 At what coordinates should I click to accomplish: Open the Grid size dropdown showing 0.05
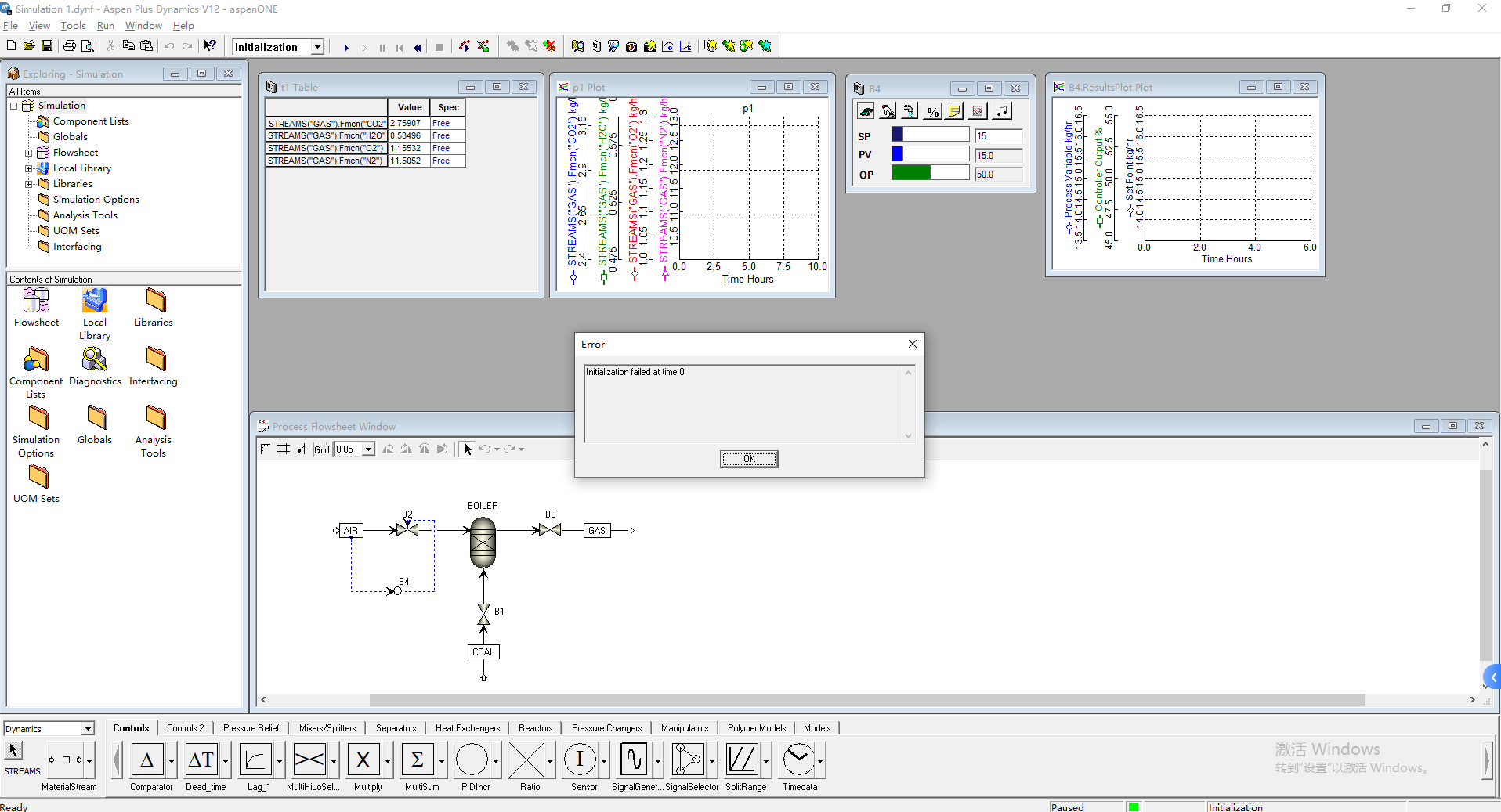coord(368,449)
